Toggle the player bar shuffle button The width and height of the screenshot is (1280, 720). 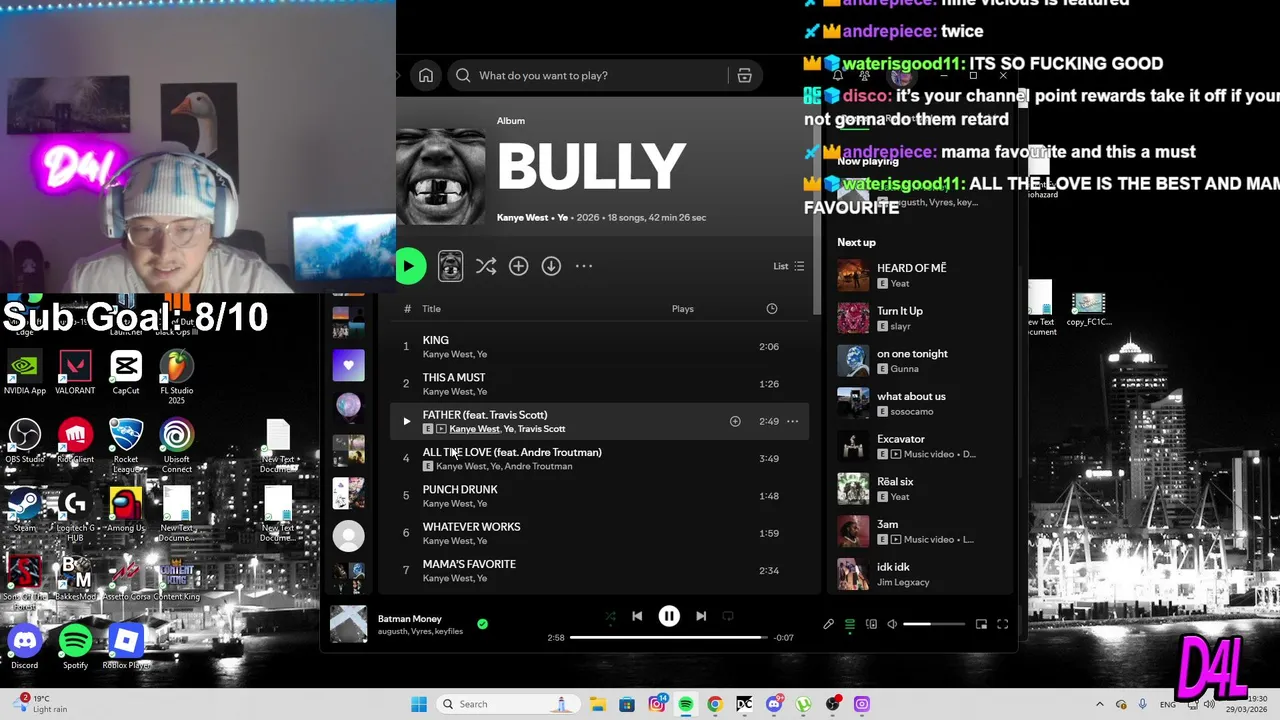610,616
